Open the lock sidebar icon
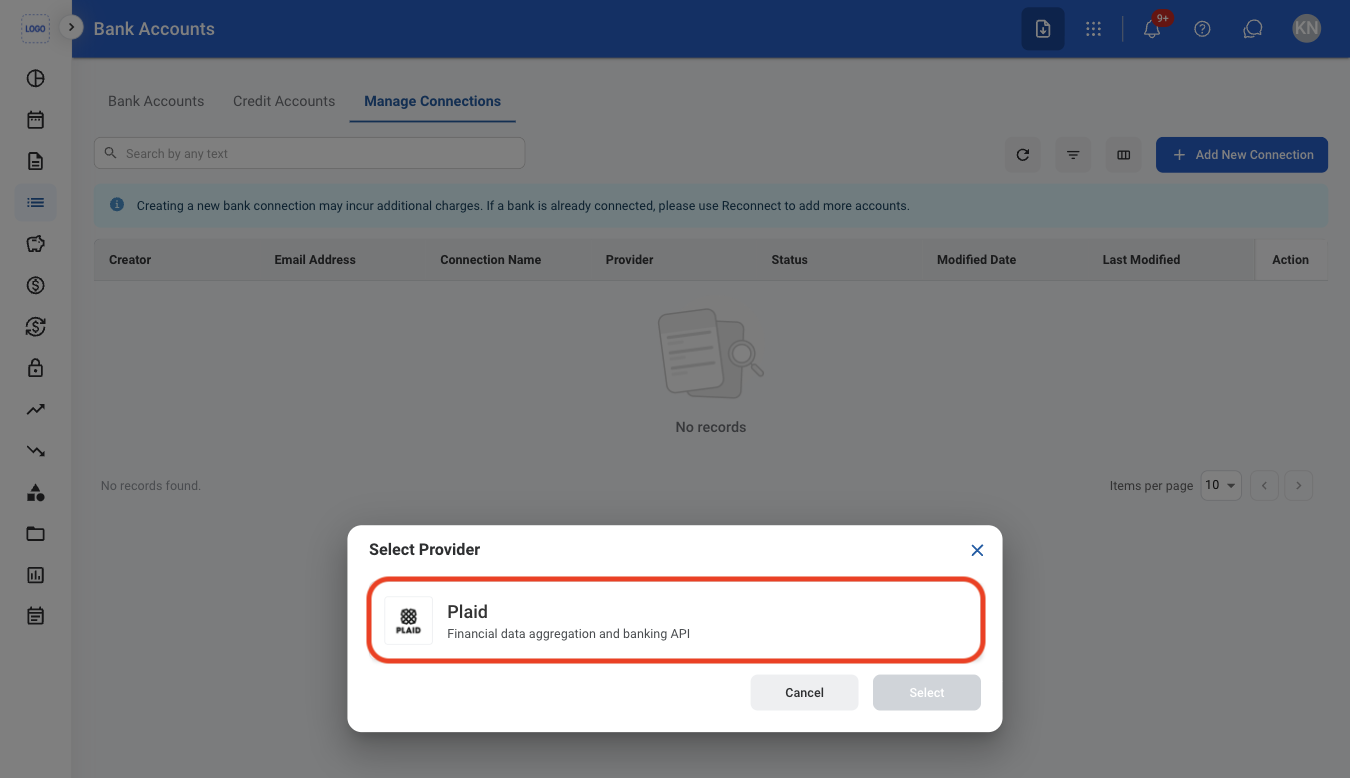1350x778 pixels. click(x=36, y=367)
